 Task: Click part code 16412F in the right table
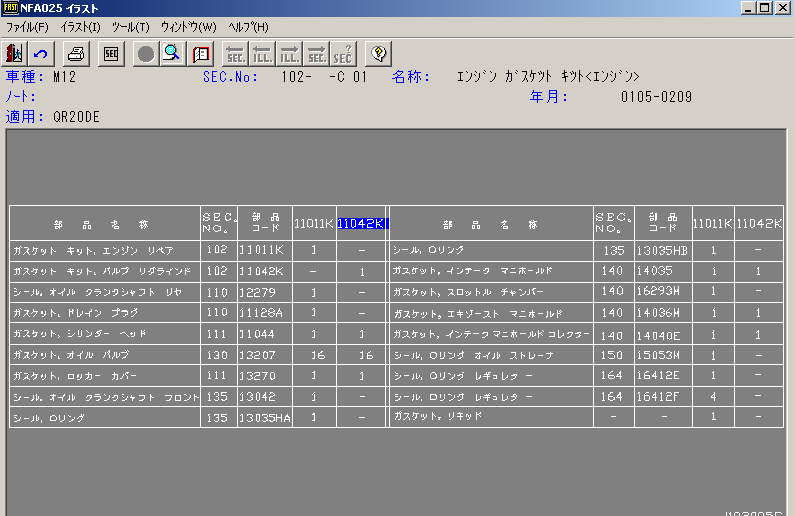pos(661,397)
